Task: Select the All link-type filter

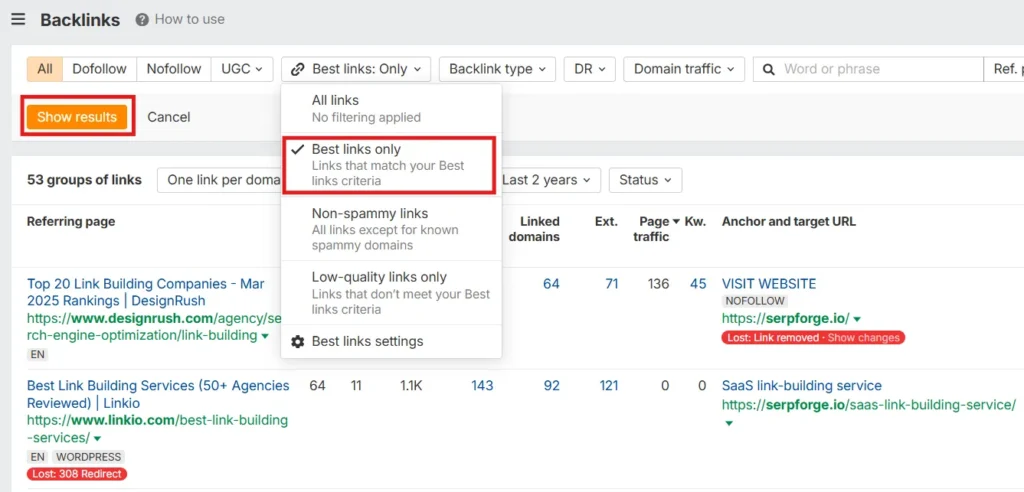Action: (x=45, y=69)
